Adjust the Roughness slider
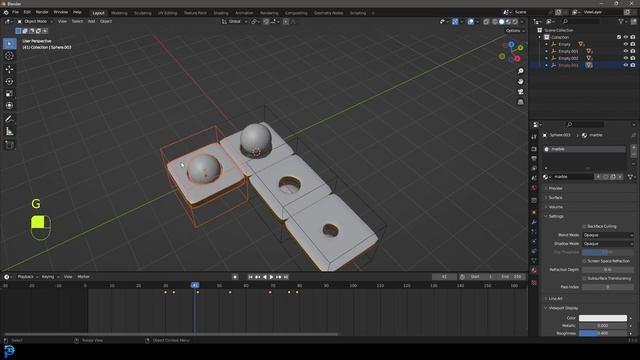 pos(603,333)
